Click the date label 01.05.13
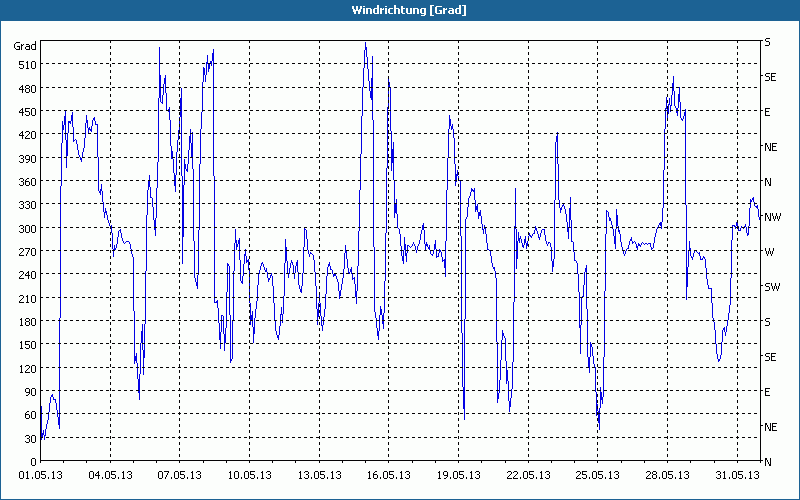The width and height of the screenshot is (800, 500). click(40, 476)
